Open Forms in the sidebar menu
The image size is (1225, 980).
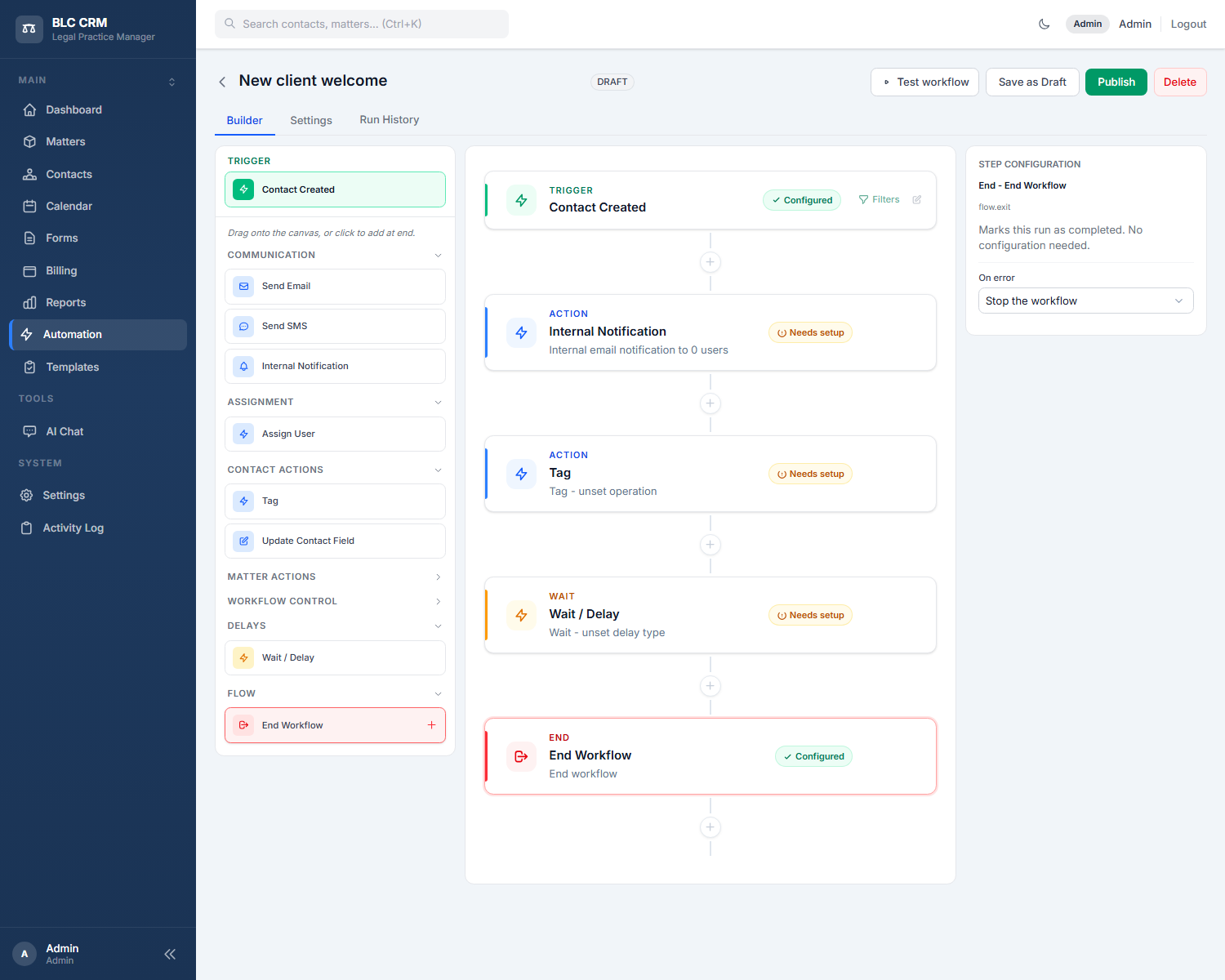coord(98,238)
